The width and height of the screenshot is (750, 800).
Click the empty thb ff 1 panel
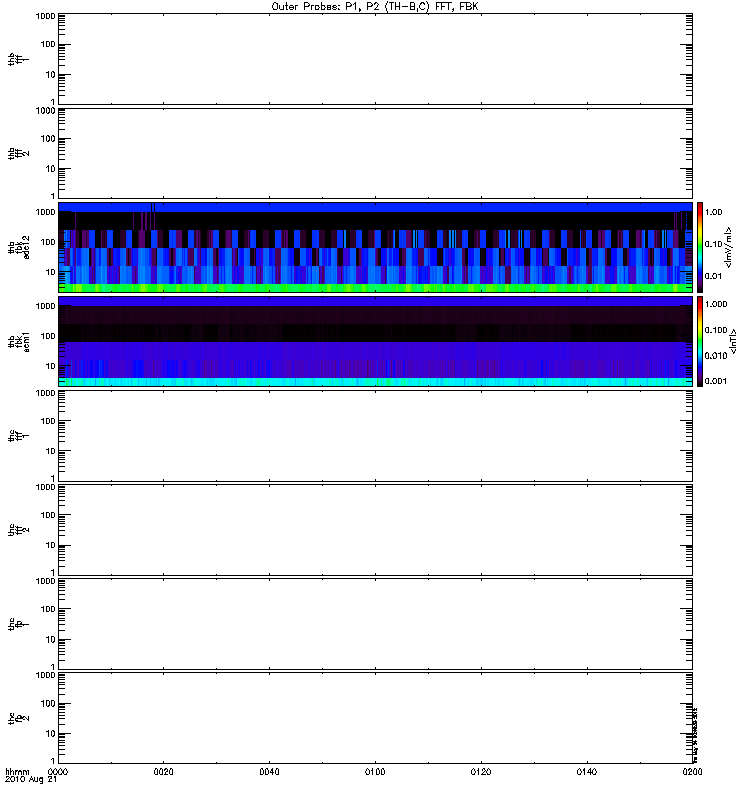coord(375,58)
